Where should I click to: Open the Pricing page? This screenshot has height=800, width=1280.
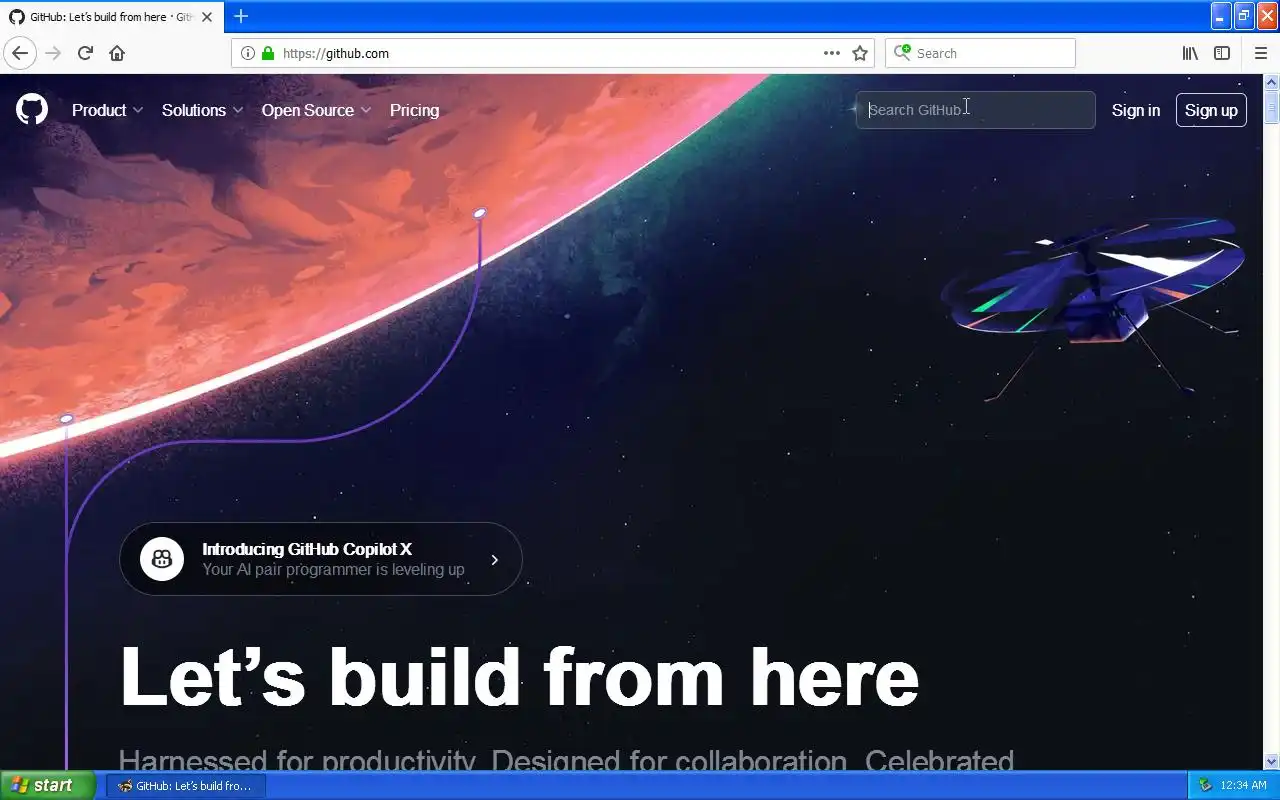point(414,110)
